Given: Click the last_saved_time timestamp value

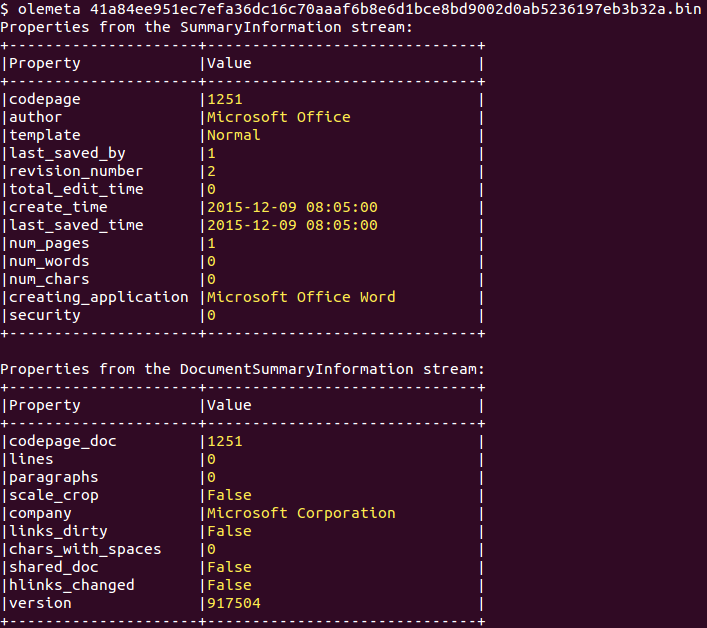Looking at the screenshot, I should (x=292, y=225).
